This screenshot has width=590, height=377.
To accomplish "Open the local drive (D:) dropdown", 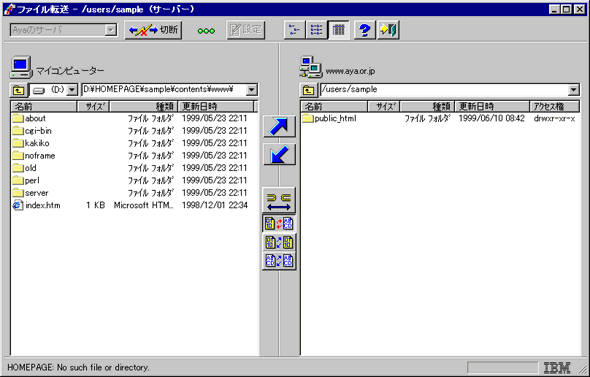I will (72, 90).
